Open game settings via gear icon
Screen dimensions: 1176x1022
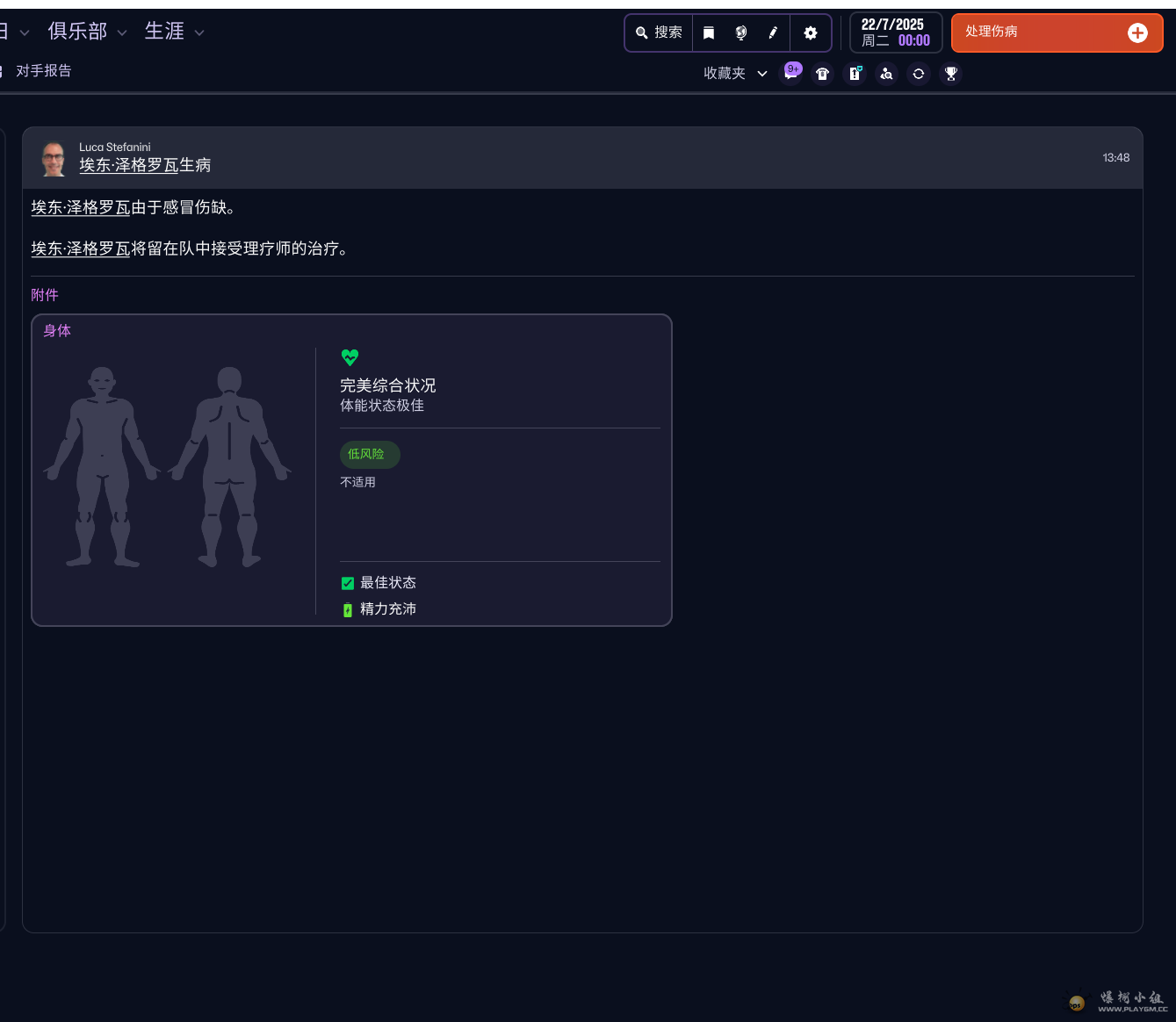810,32
